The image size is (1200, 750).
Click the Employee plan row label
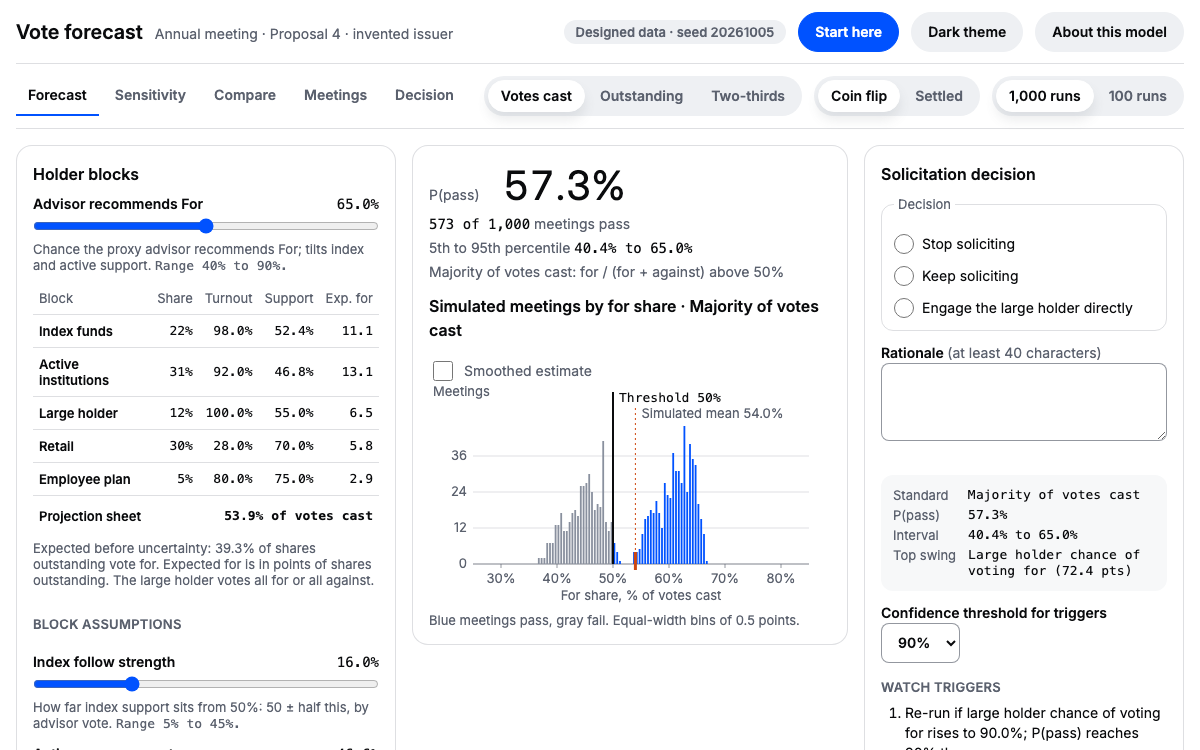[84, 479]
